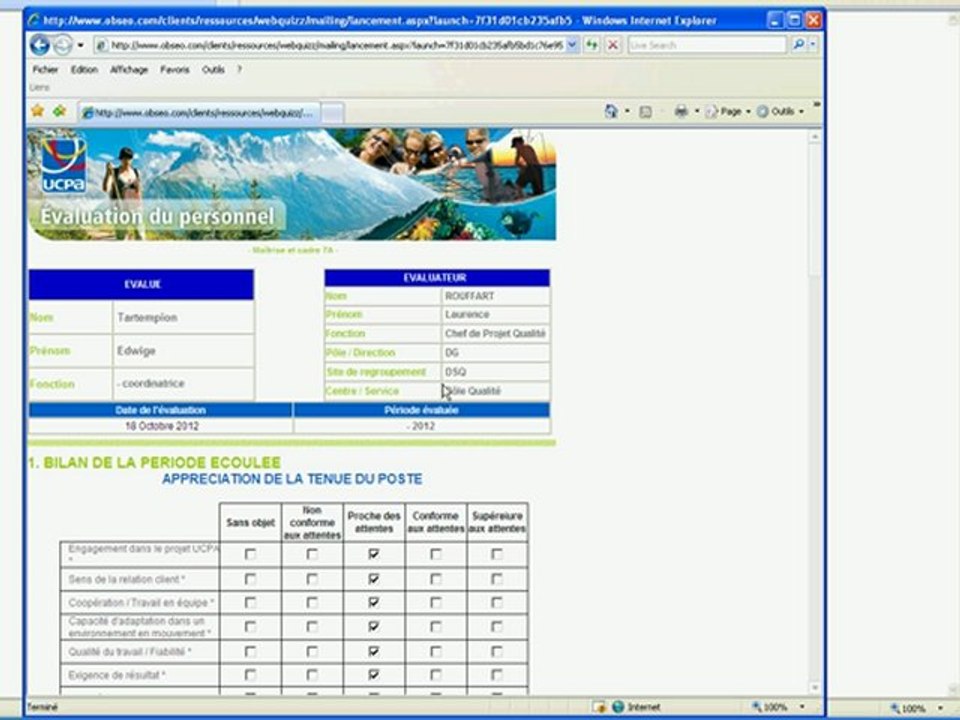Click the scrollbar down arrow
This screenshot has width=960, height=720.
pyautogui.click(x=814, y=689)
